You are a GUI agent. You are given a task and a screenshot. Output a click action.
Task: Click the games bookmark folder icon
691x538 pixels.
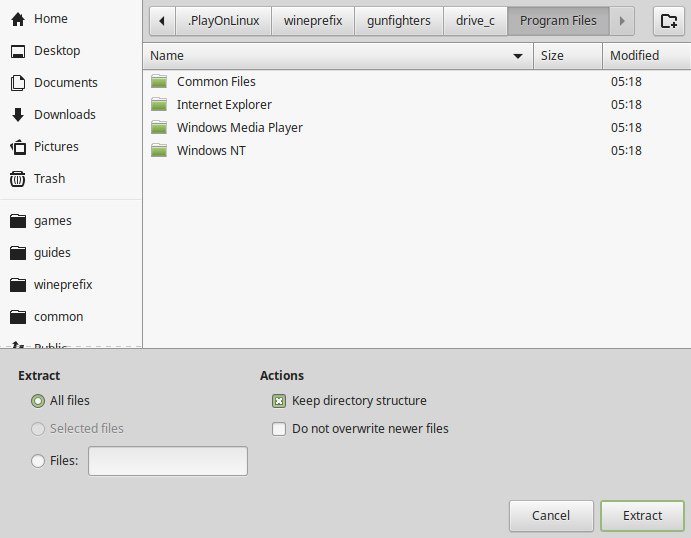[18, 221]
